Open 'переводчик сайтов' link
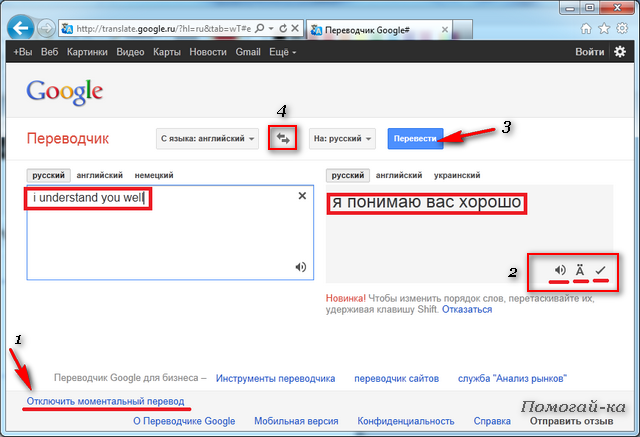640x437 pixels. click(397, 379)
